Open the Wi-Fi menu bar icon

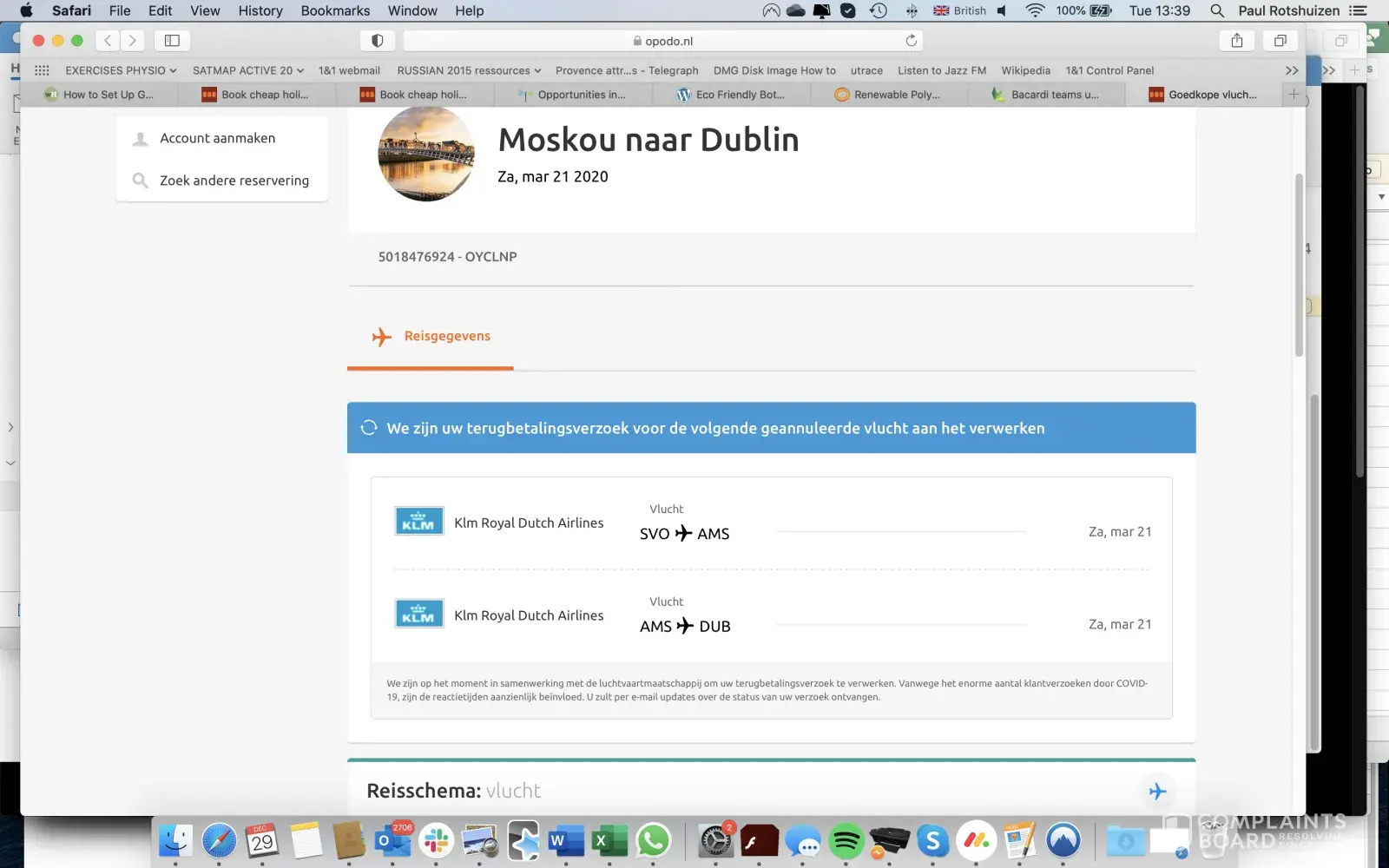[1035, 10]
